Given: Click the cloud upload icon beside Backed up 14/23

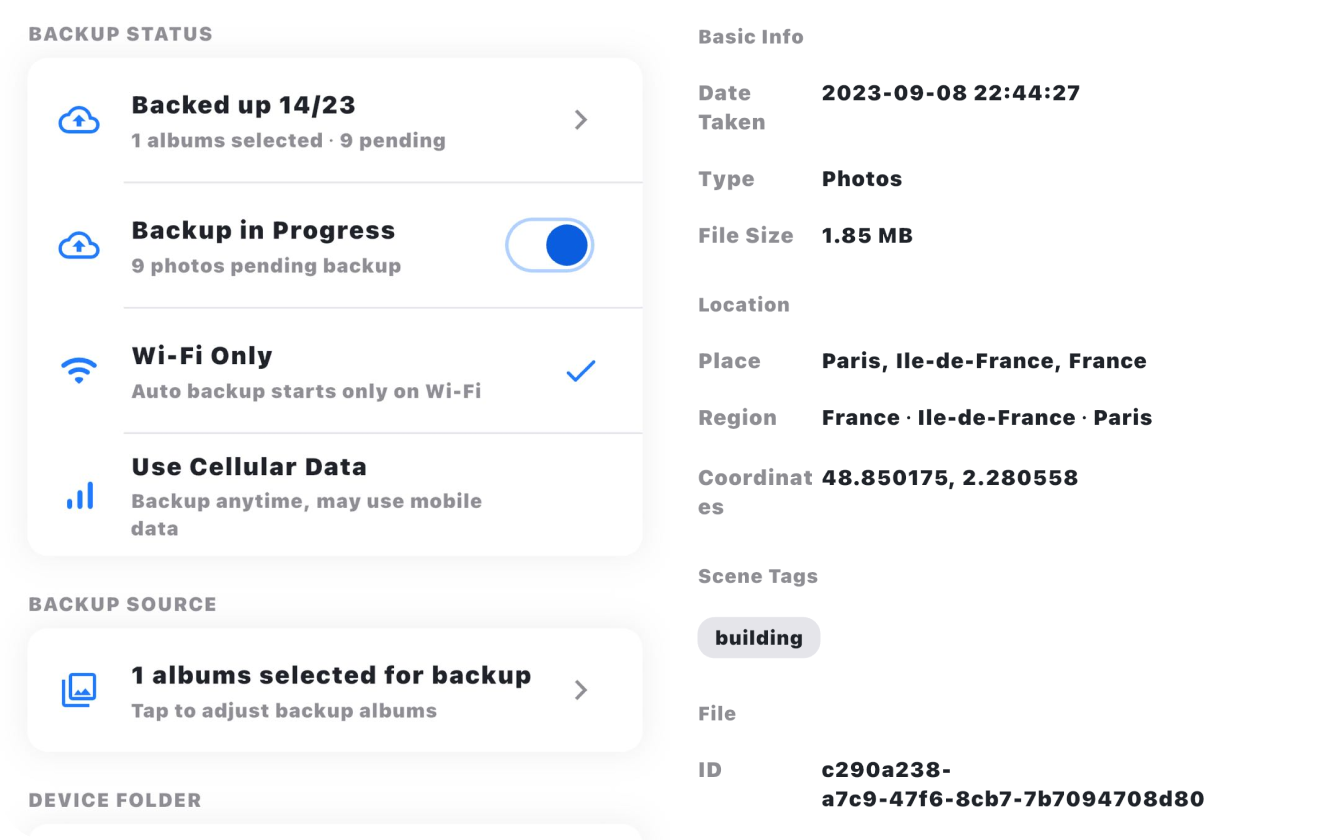Looking at the screenshot, I should coord(79,120).
